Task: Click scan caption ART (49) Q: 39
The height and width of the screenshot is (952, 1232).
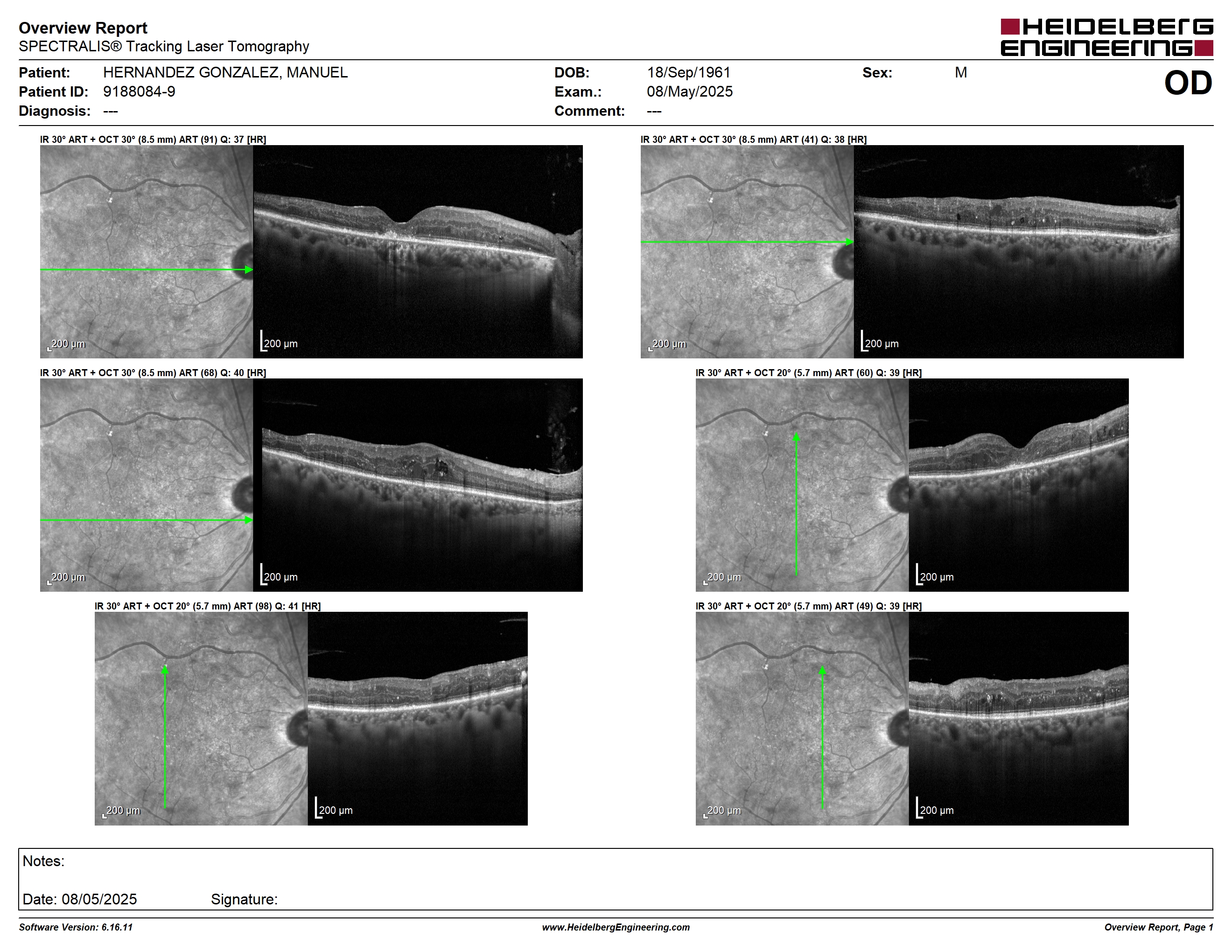Action: [808, 606]
